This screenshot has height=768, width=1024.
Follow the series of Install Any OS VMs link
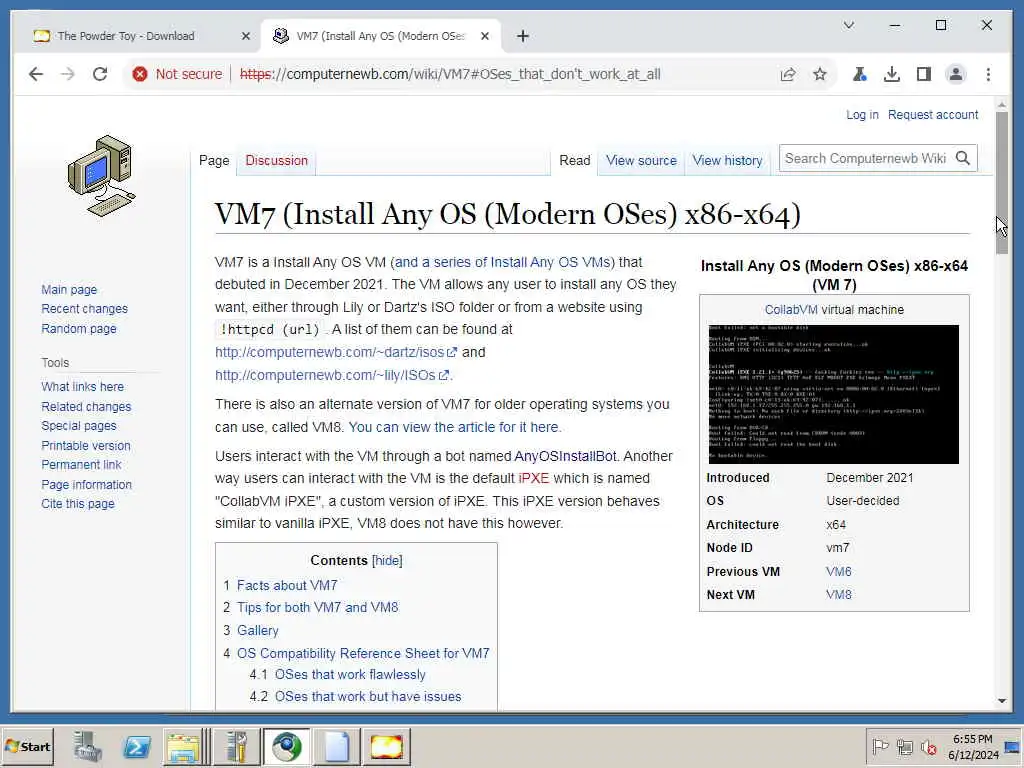(x=503, y=262)
